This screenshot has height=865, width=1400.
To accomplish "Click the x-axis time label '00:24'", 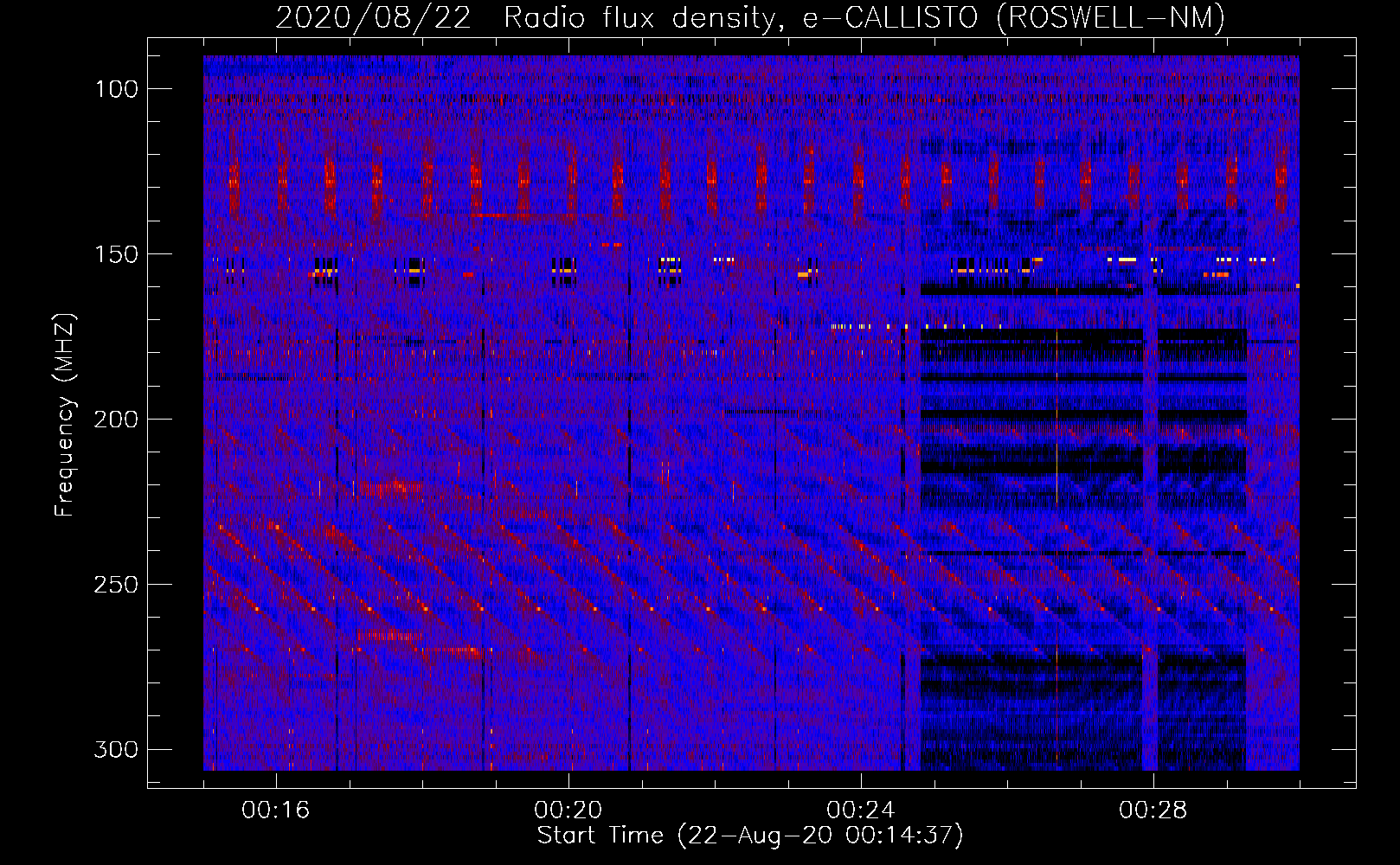I will click(861, 811).
